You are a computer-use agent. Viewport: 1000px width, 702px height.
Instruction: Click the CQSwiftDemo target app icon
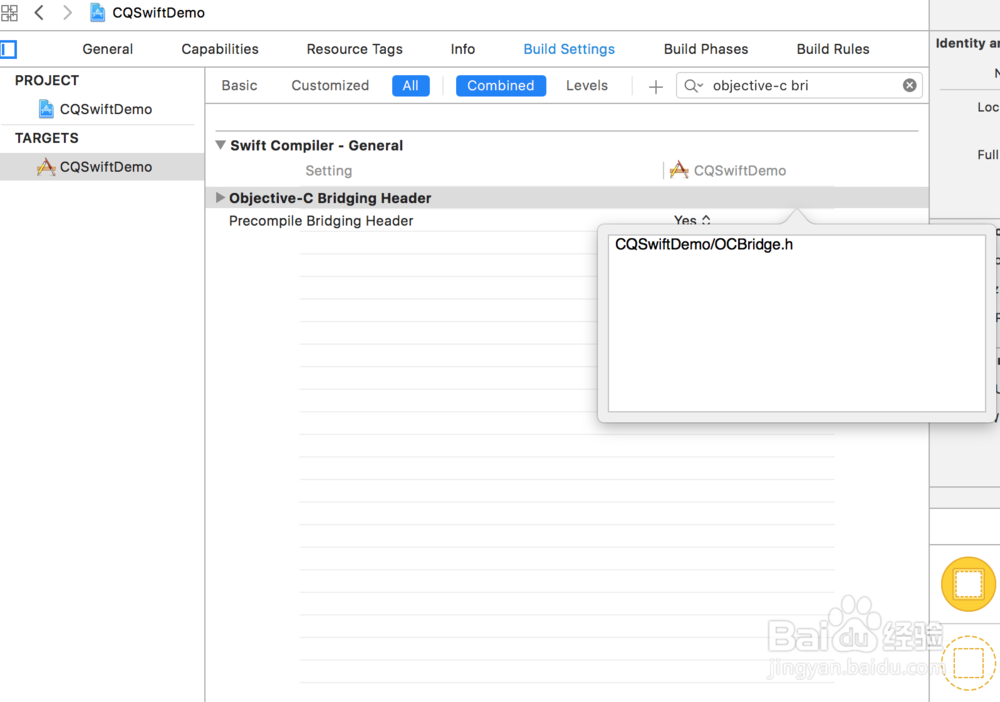46,167
